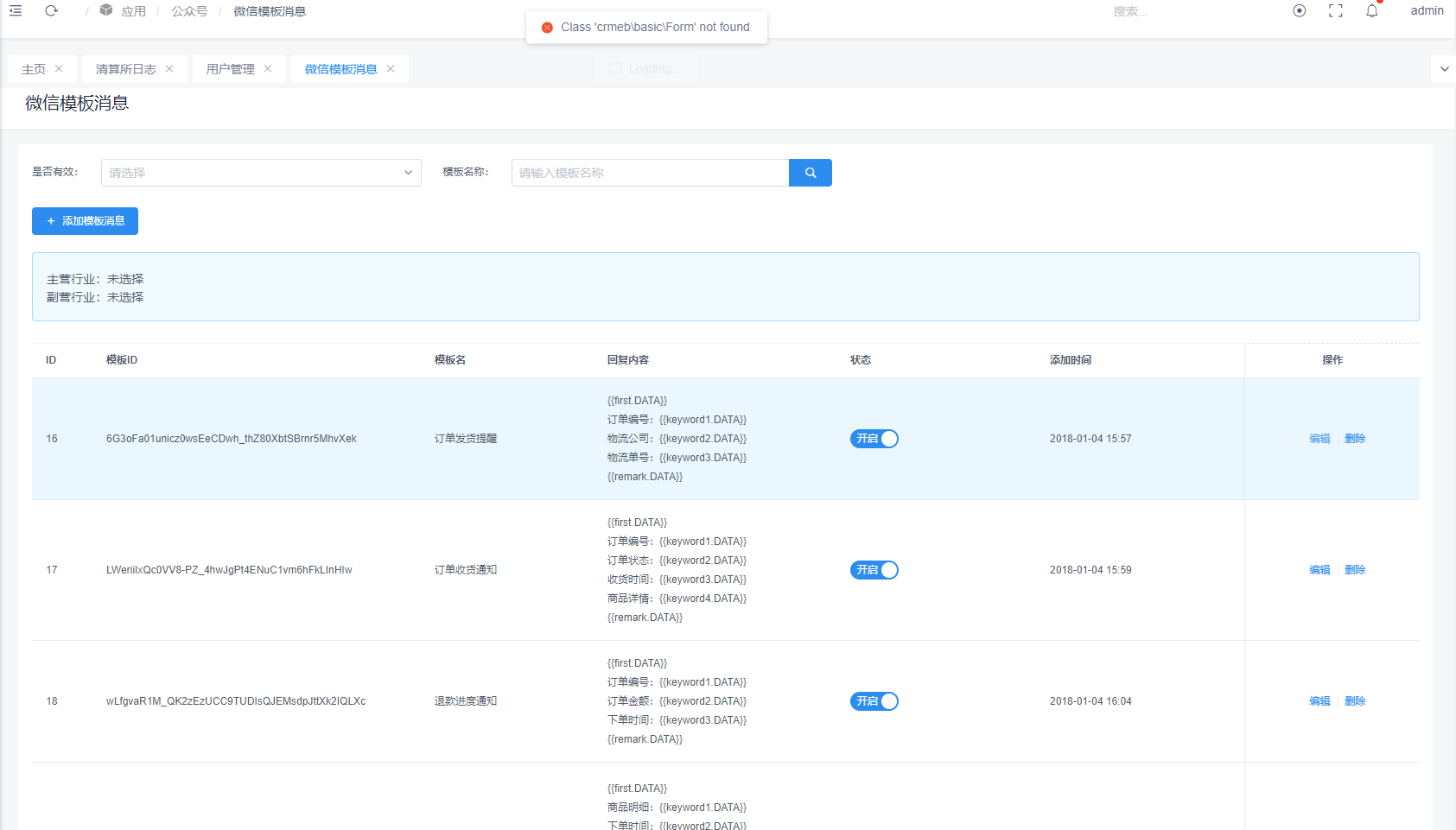Expand the tab list chevron at right
This screenshot has width=1456, height=830.
click(1444, 69)
